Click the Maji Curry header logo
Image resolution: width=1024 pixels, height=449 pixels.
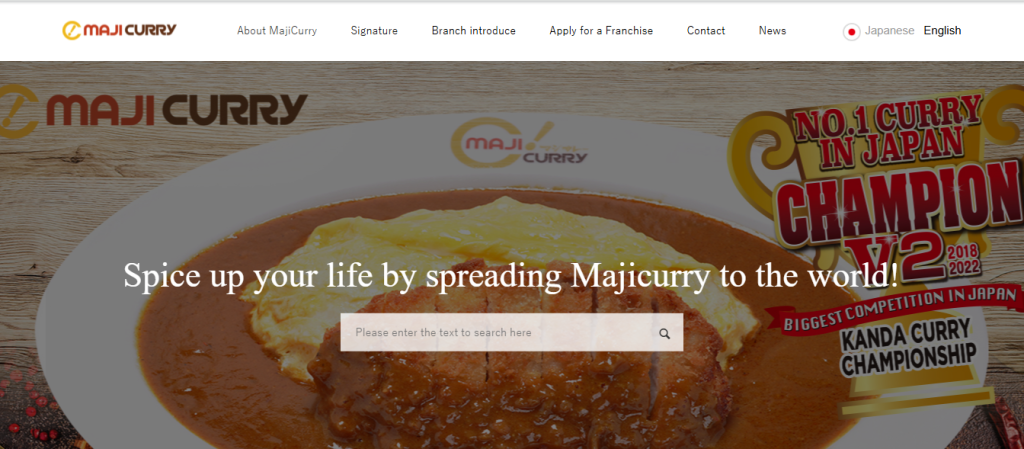(x=120, y=30)
